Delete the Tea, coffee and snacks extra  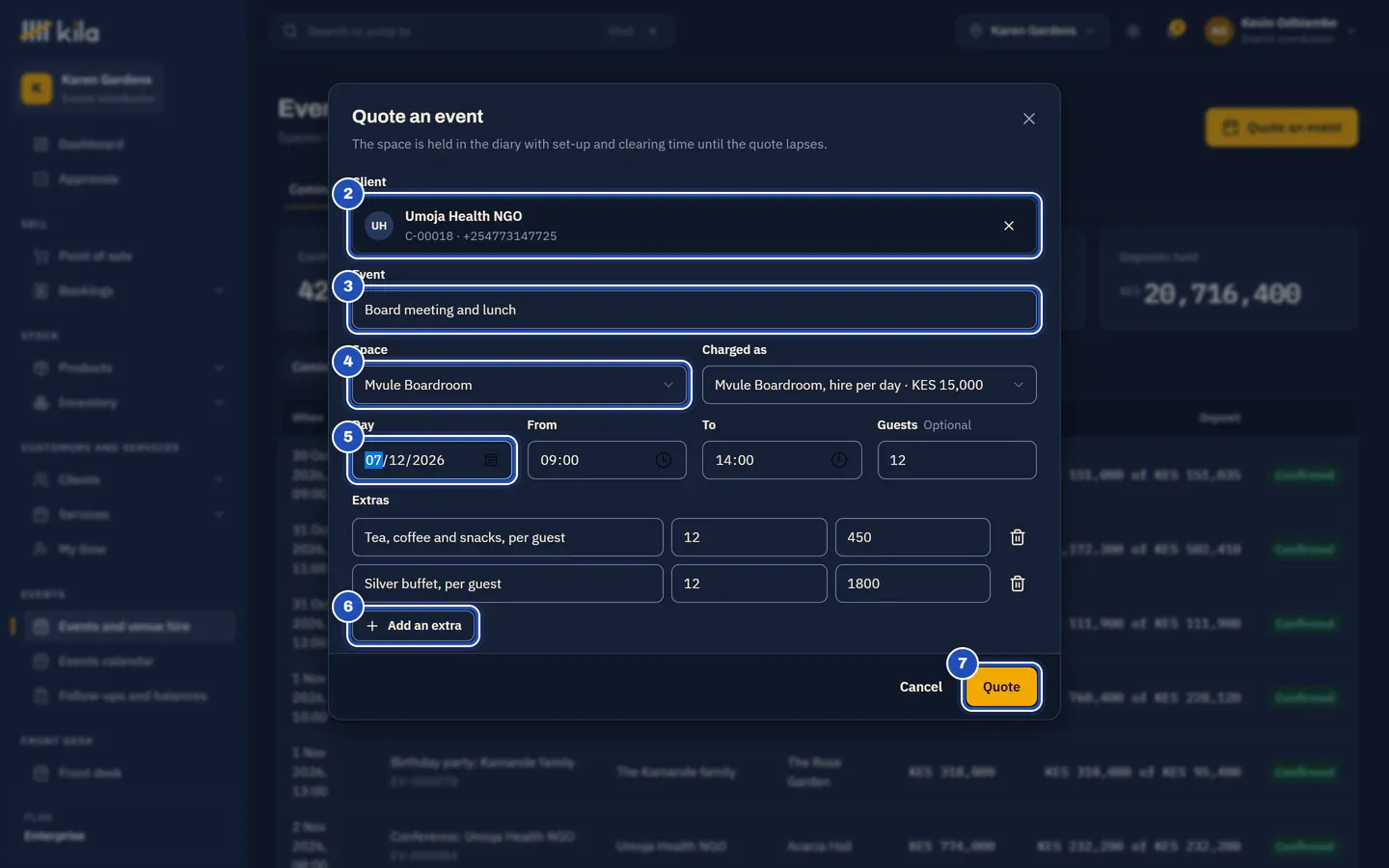(1018, 537)
